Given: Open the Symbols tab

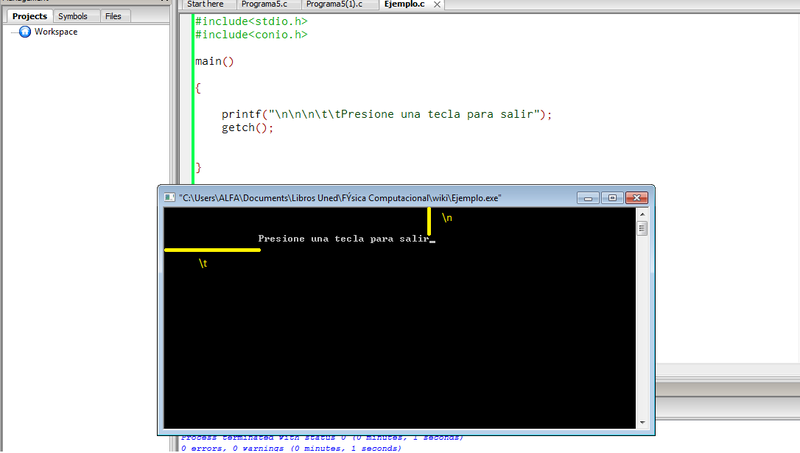Looking at the screenshot, I should click(72, 16).
